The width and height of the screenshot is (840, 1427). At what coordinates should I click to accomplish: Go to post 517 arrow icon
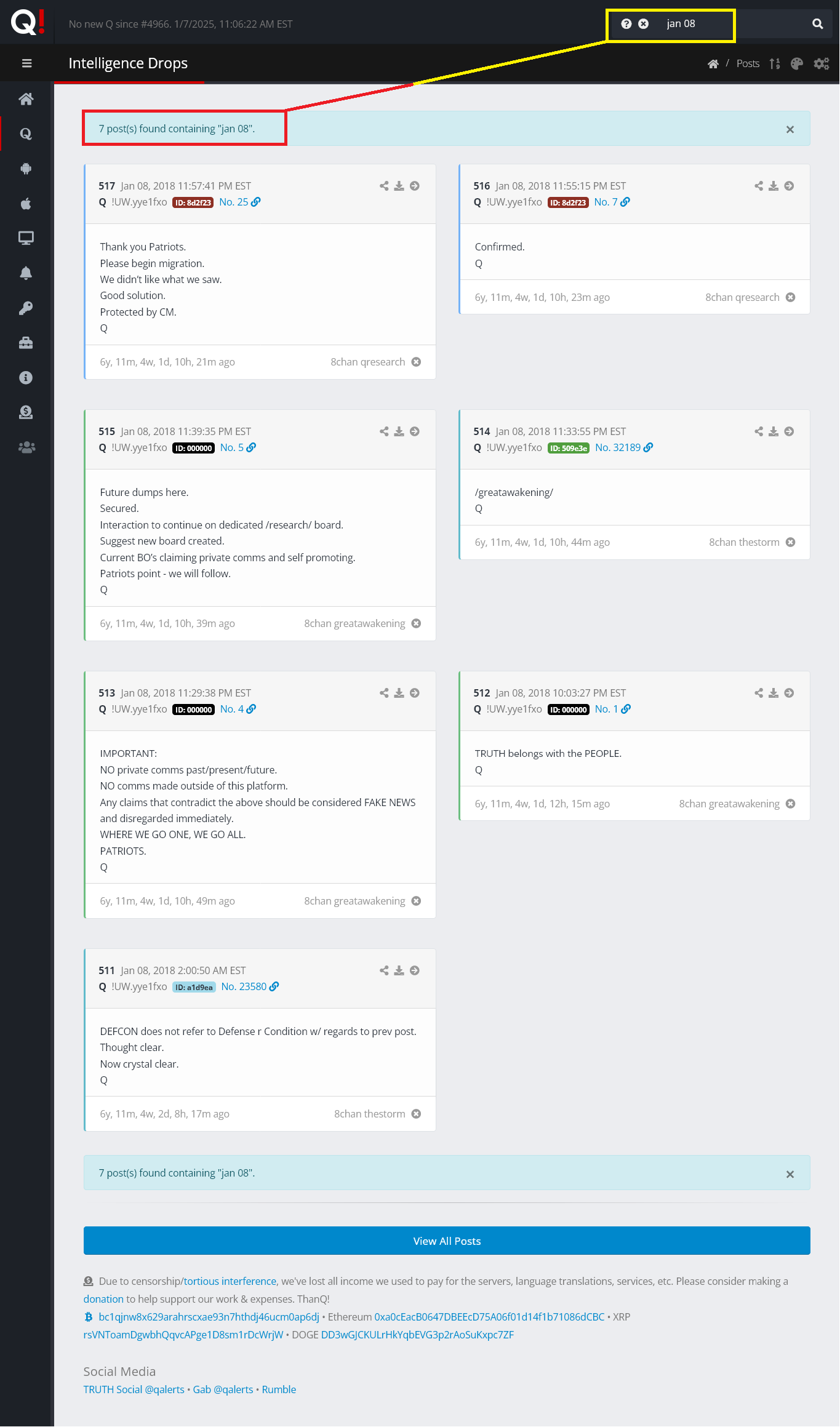click(x=415, y=186)
